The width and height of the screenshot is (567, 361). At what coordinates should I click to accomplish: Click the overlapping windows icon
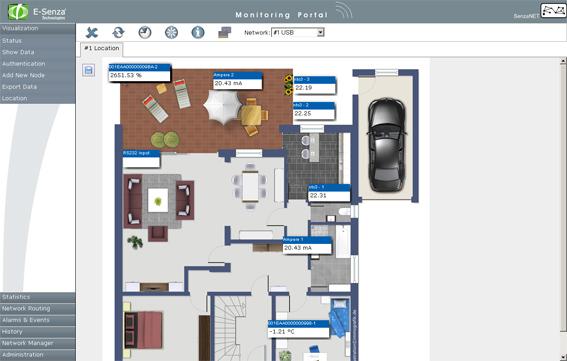(x=225, y=33)
